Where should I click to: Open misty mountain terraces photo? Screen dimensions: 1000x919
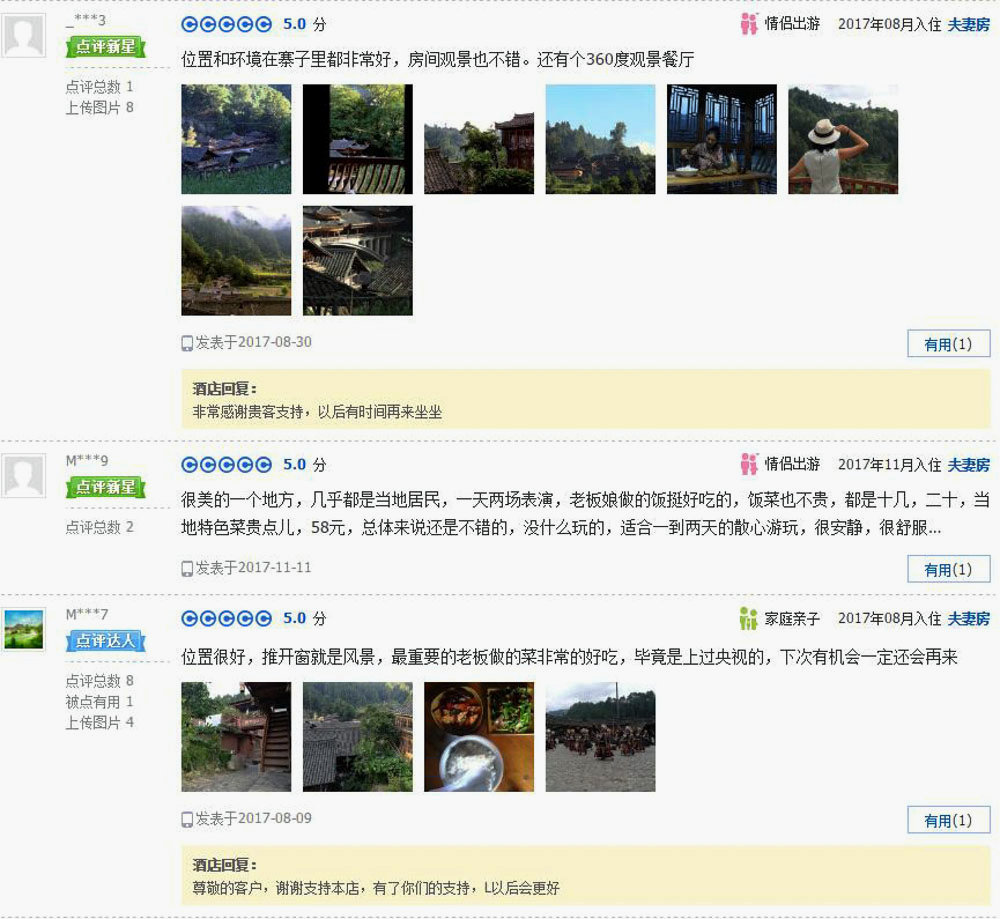(x=236, y=260)
